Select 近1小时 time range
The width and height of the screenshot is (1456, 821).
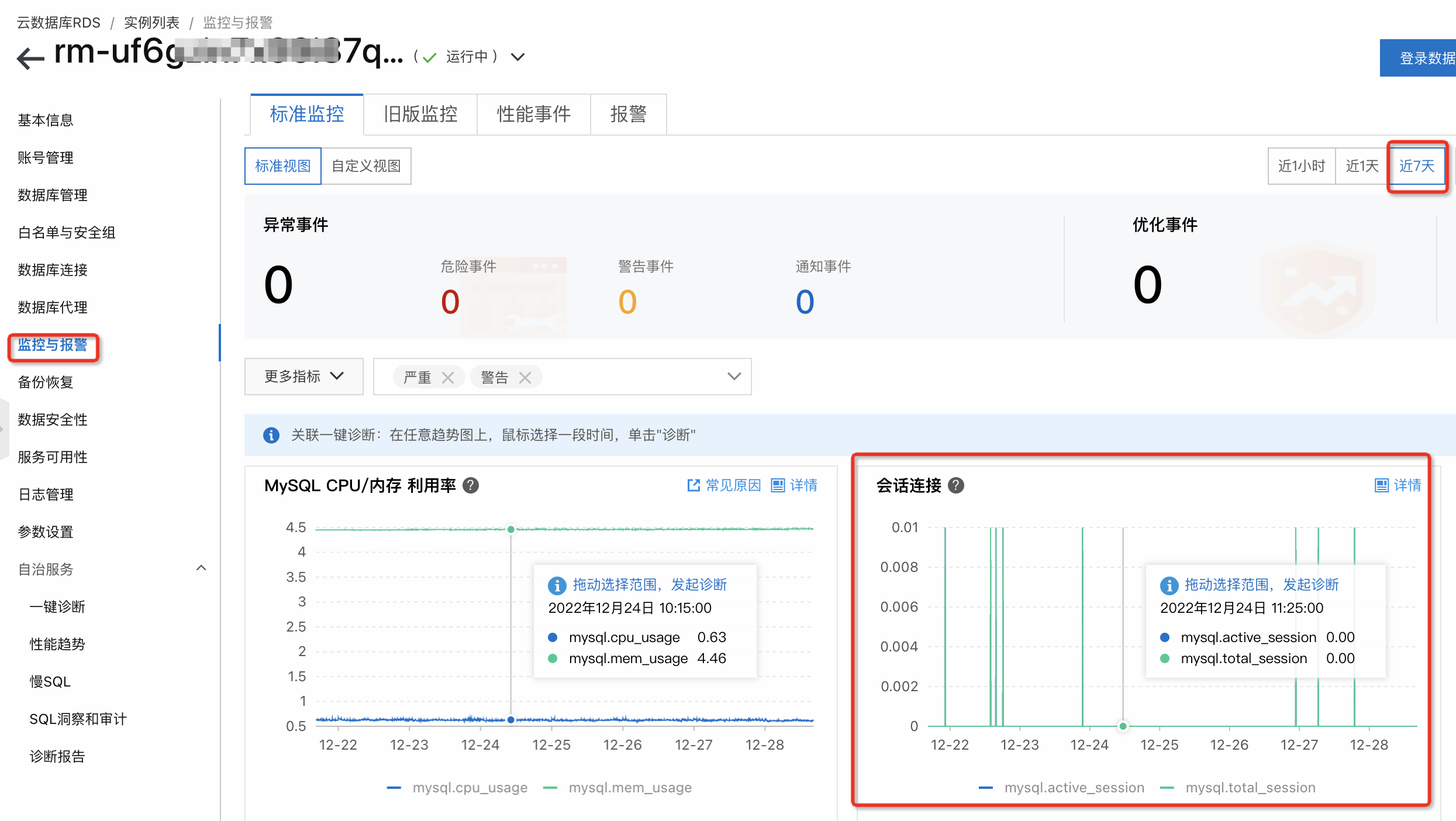pos(1301,166)
